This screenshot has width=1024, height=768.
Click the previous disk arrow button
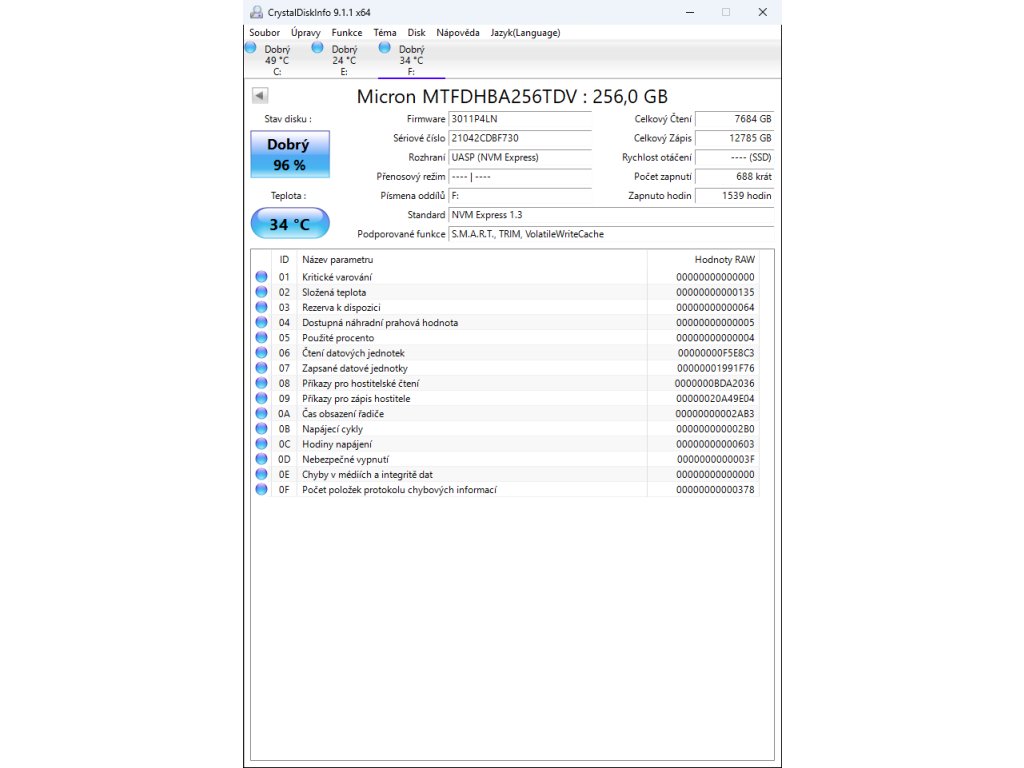click(260, 96)
